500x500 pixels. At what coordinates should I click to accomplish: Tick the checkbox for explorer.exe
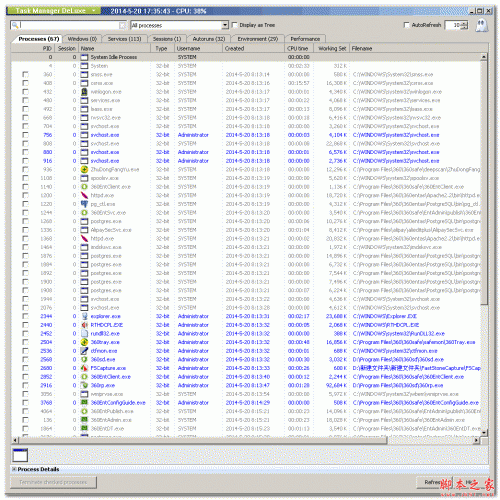pos(25,316)
